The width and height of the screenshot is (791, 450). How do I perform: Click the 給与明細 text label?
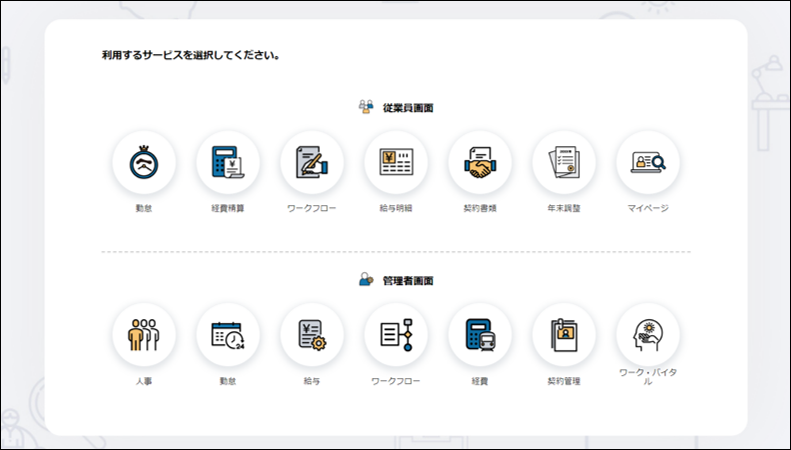396,209
